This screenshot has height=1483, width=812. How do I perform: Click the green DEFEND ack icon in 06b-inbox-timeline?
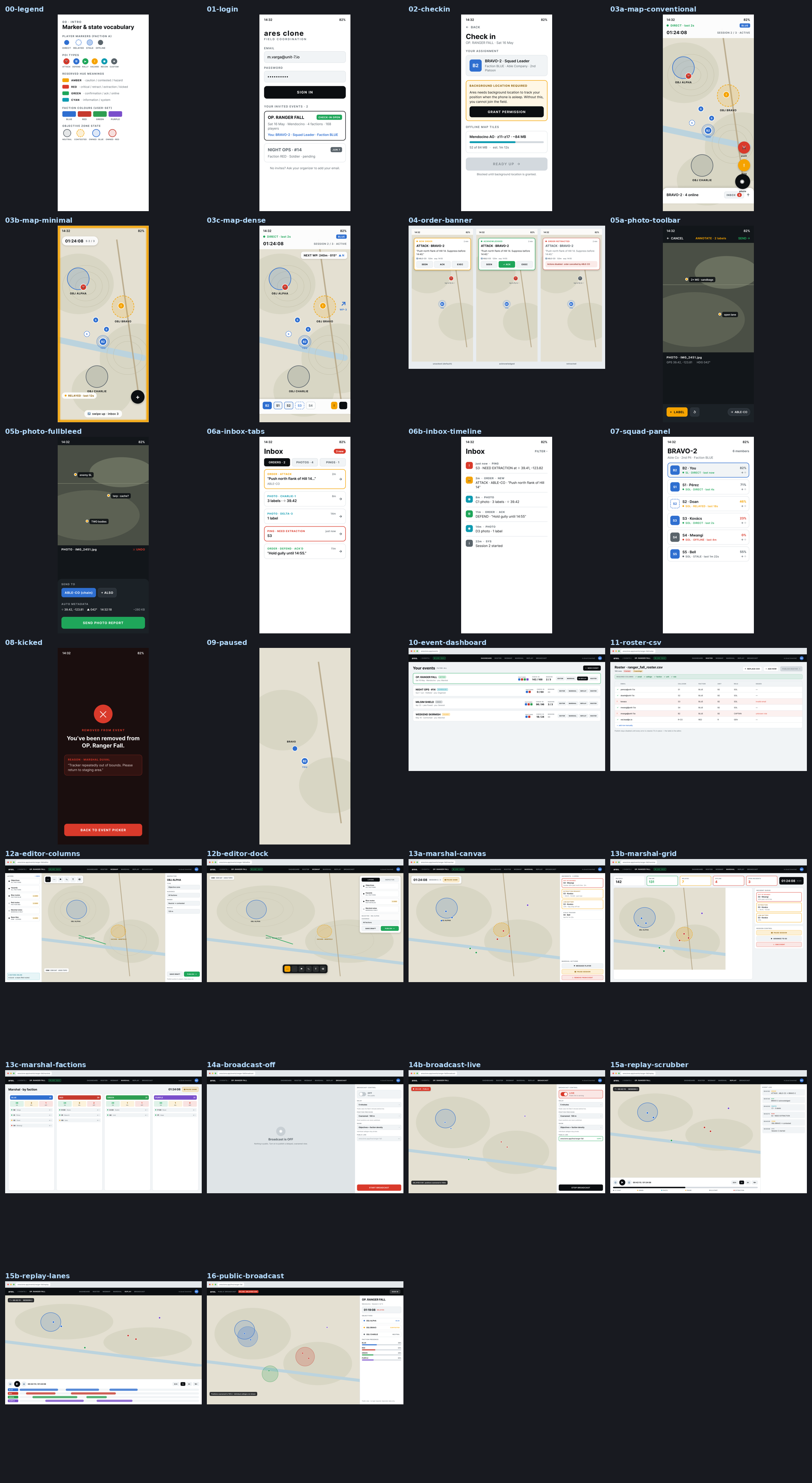(469, 514)
